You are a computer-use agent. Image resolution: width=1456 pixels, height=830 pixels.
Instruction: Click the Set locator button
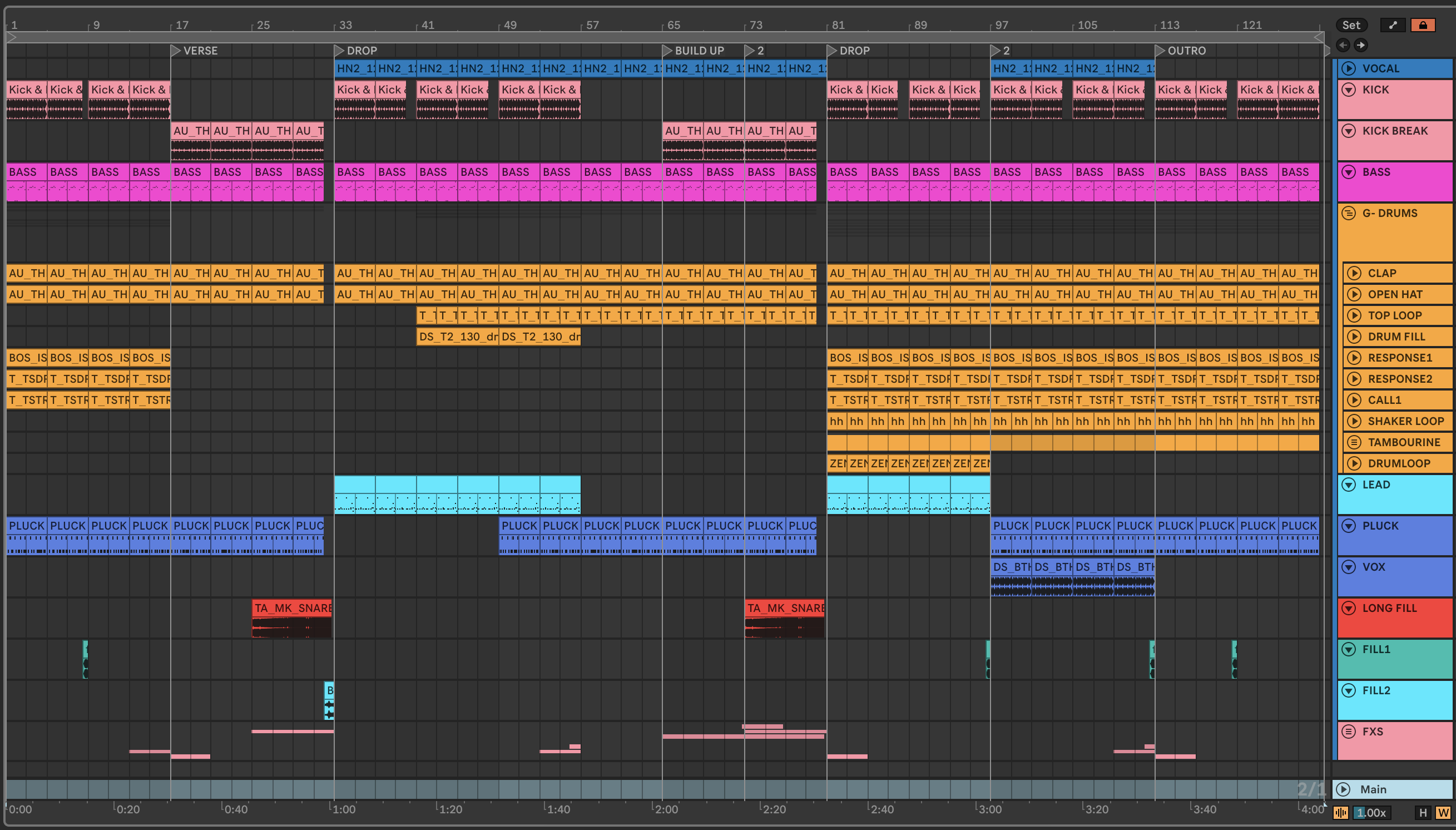click(1350, 25)
